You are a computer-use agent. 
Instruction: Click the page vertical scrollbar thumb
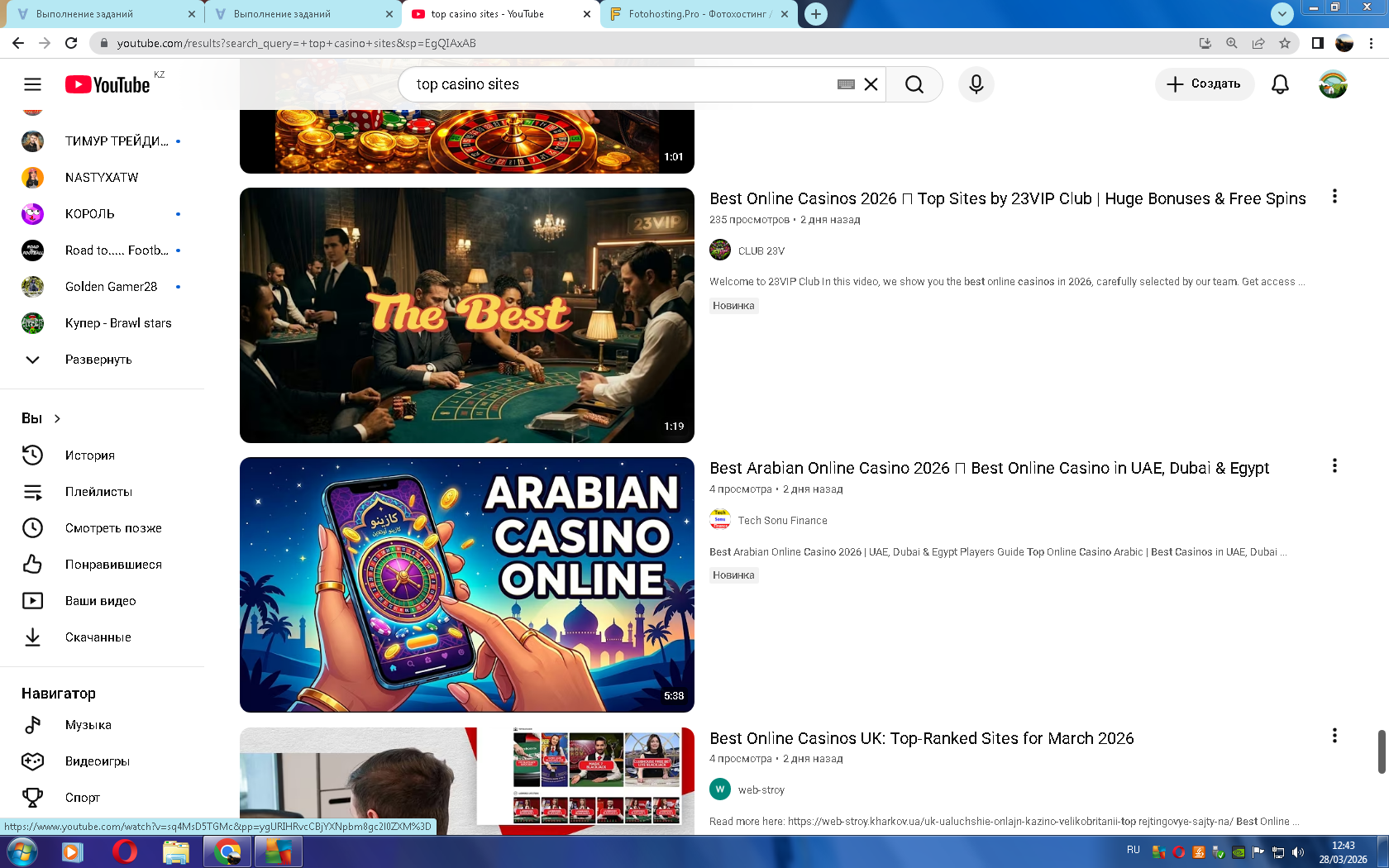1382,751
